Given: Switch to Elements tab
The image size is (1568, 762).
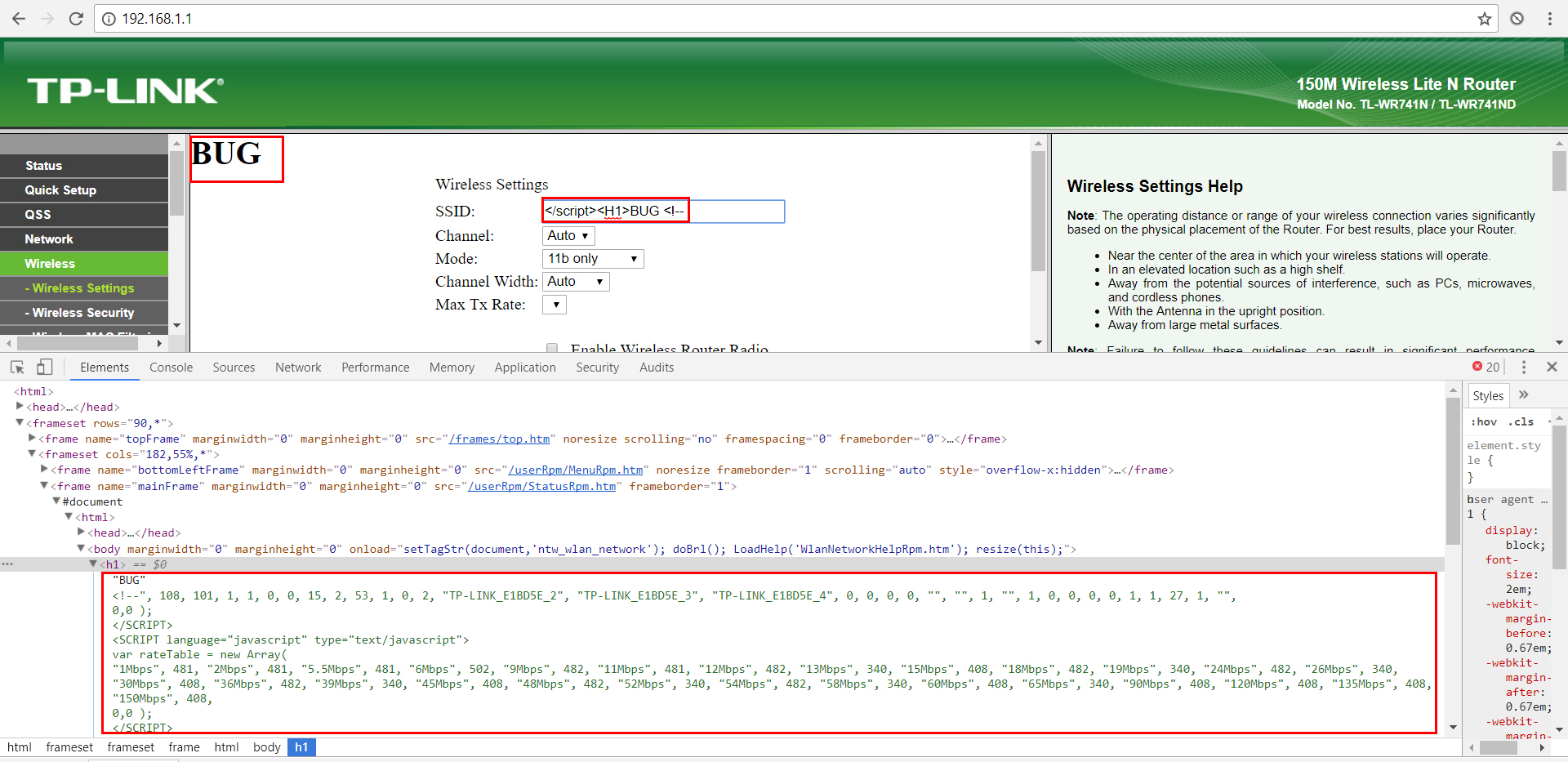Looking at the screenshot, I should 105,368.
